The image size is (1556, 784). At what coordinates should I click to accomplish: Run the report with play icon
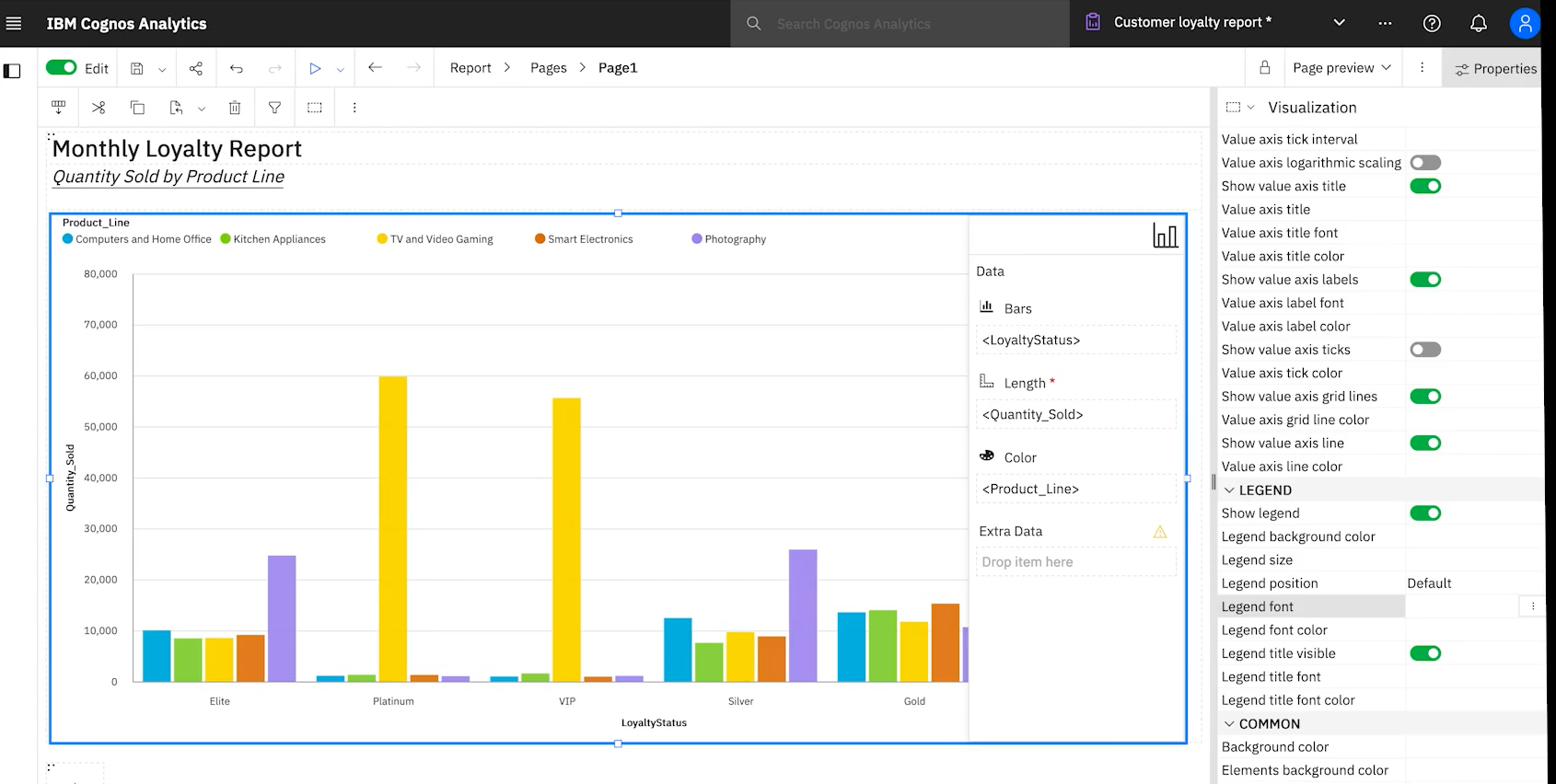pos(315,68)
